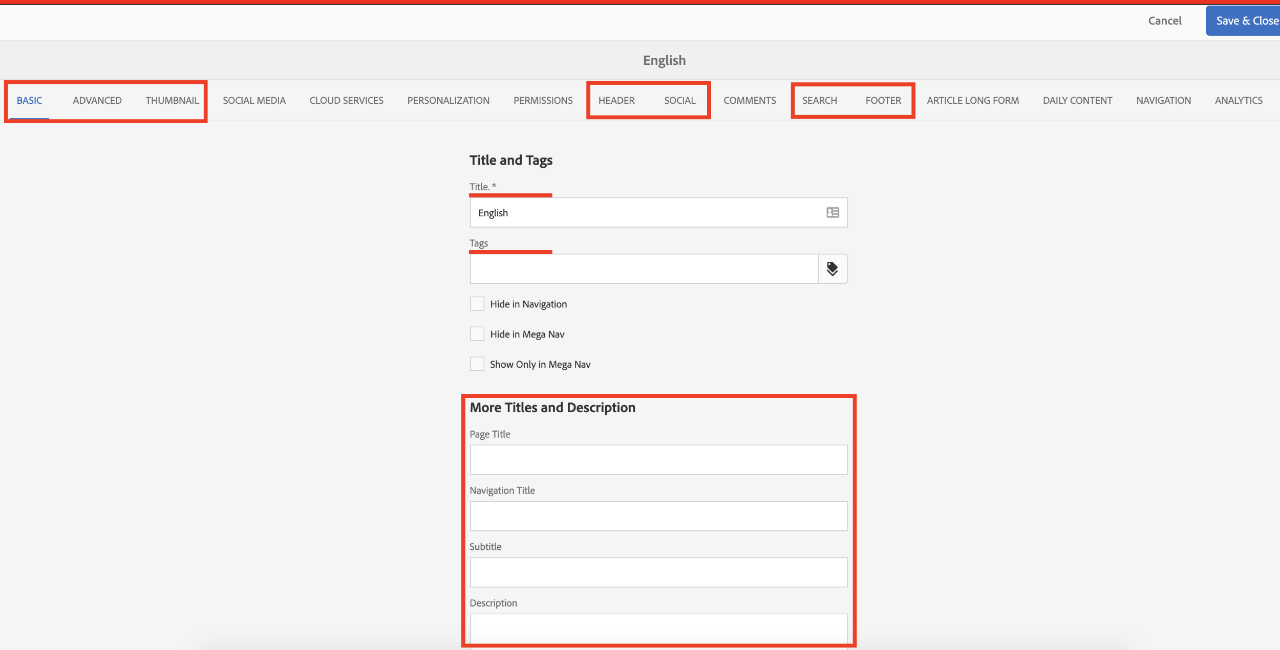Viewport: 1280px width, 650px height.
Task: Click the 'More Titles and Description' heading
Action: pos(553,408)
